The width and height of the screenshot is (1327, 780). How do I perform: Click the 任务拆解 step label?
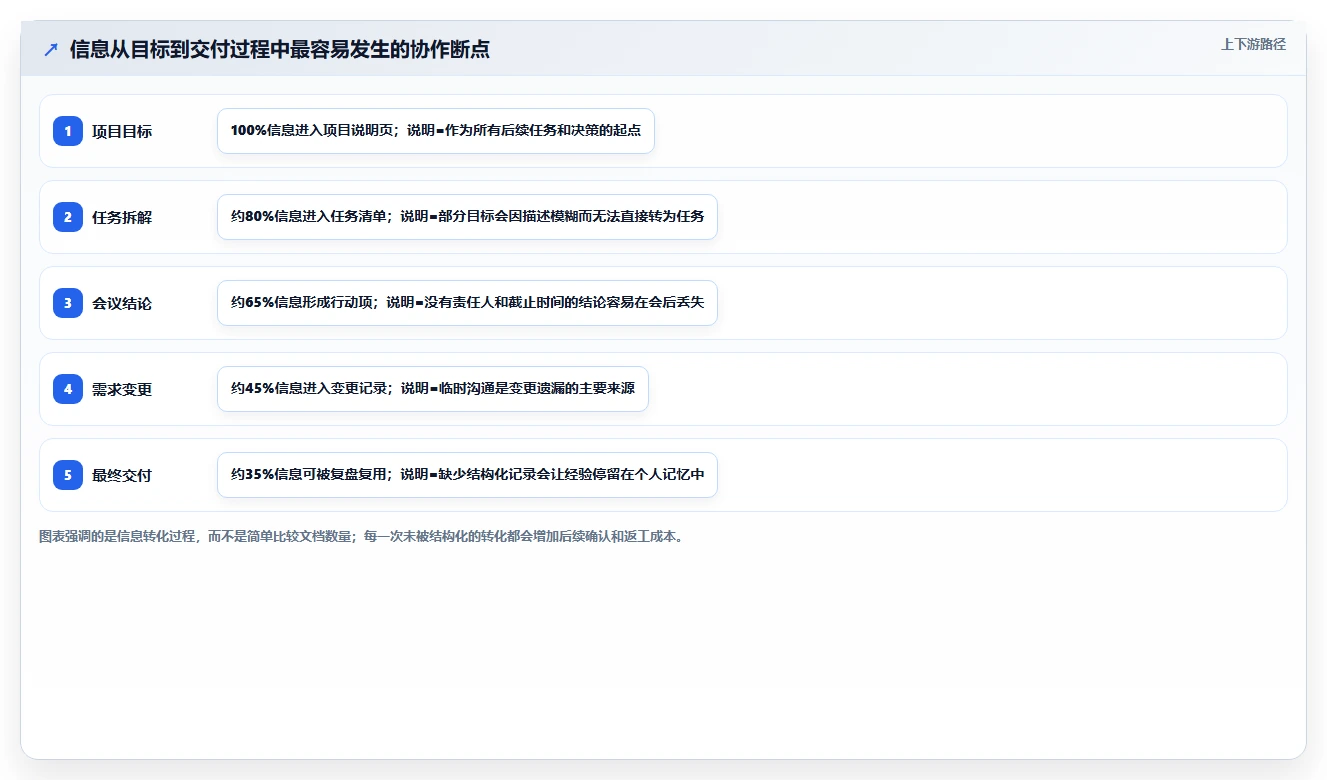pos(122,217)
